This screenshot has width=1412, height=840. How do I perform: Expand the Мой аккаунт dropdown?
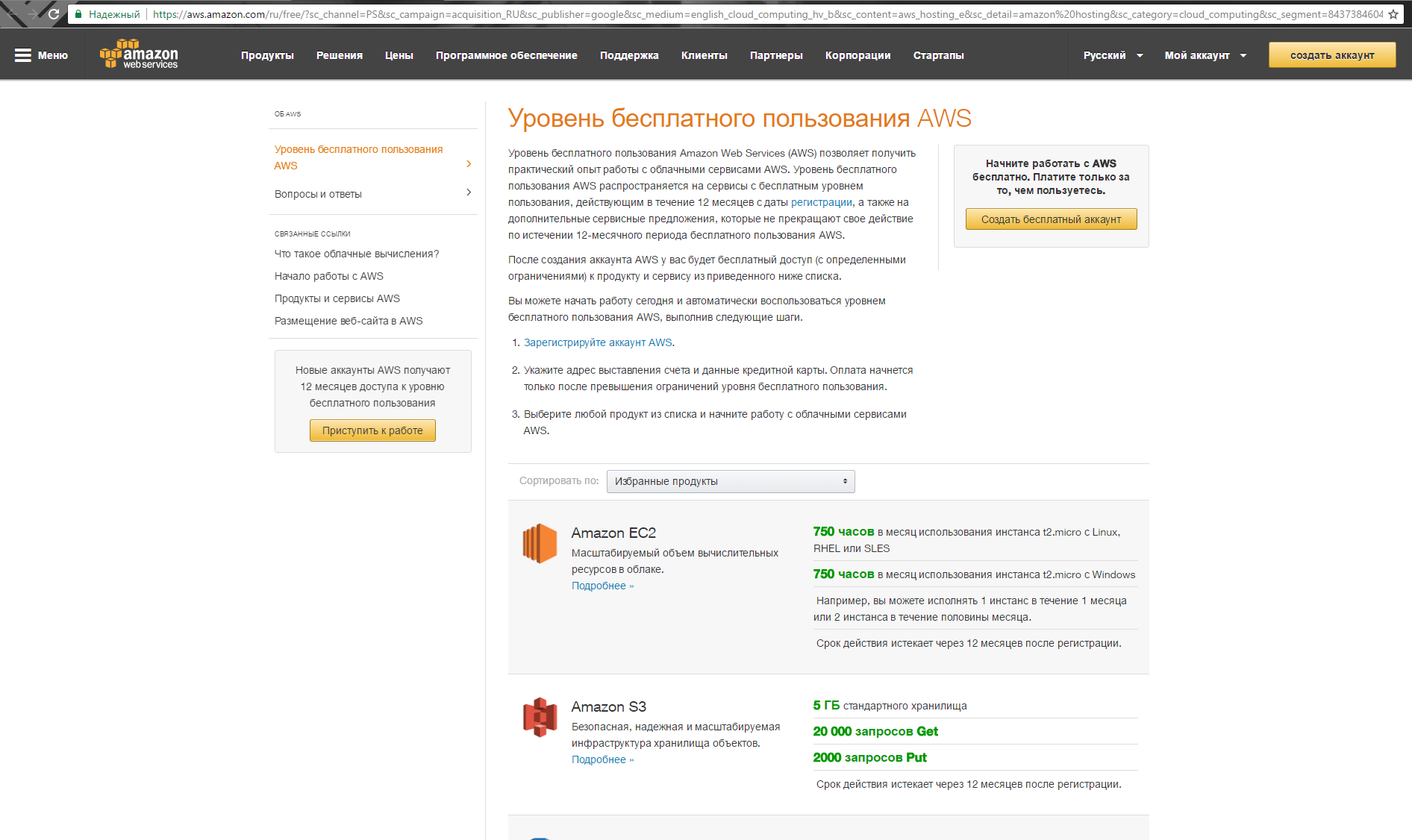click(x=1205, y=55)
